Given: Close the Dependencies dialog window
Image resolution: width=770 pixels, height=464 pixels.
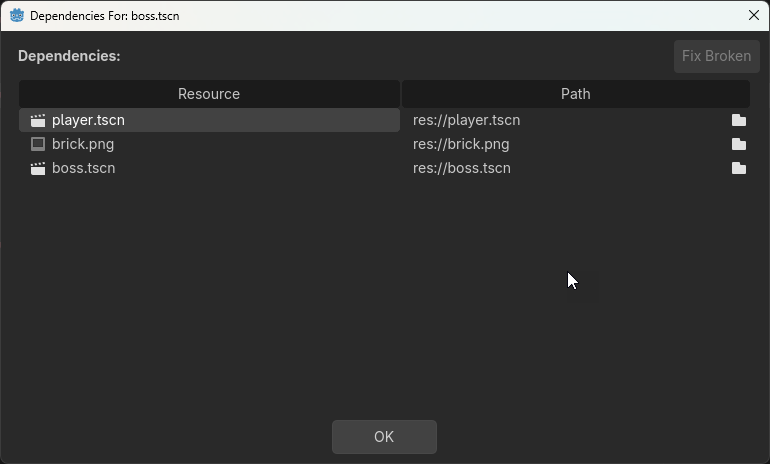Looking at the screenshot, I should tap(754, 16).
